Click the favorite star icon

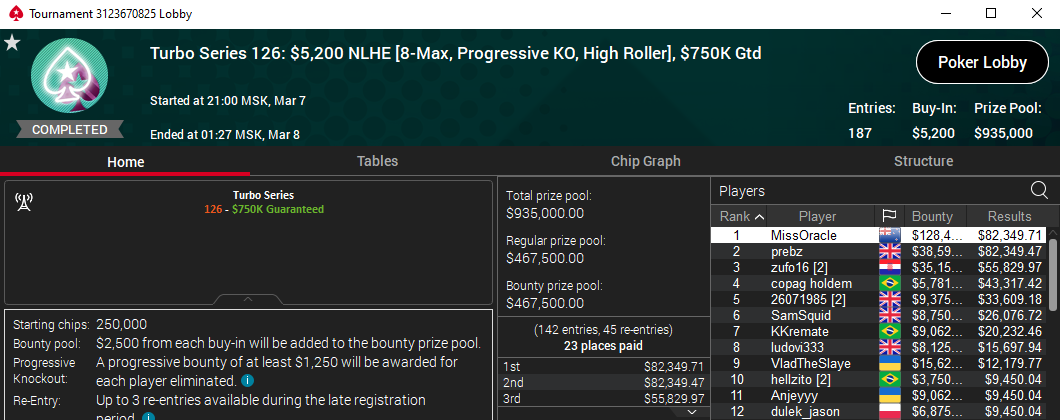tap(12, 43)
